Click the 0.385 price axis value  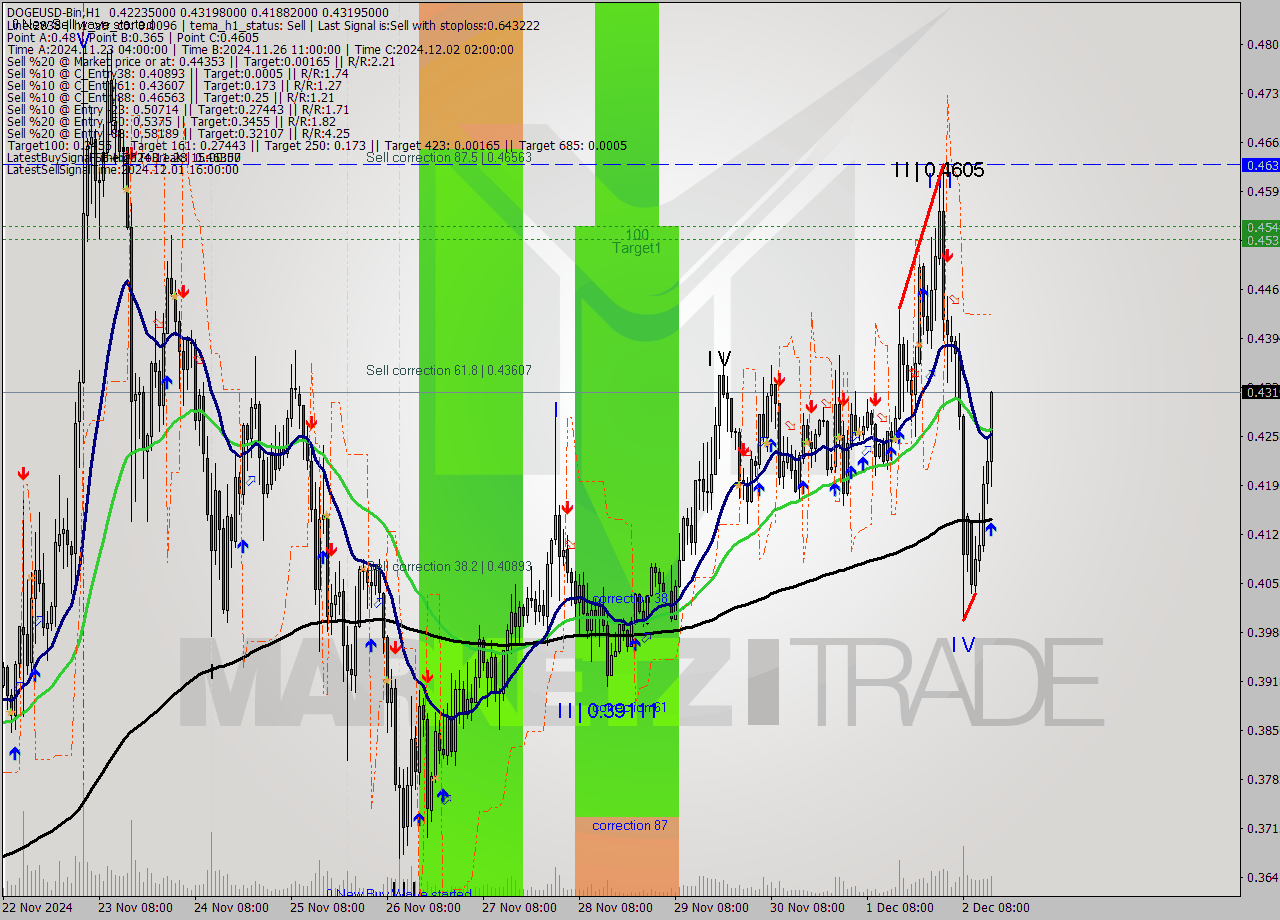(1263, 730)
